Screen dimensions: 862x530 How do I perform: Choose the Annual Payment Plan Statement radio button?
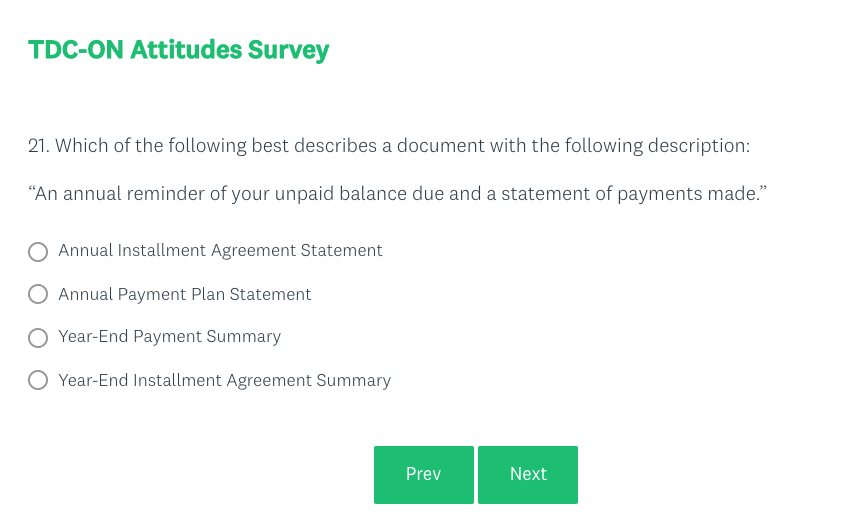pos(38,295)
